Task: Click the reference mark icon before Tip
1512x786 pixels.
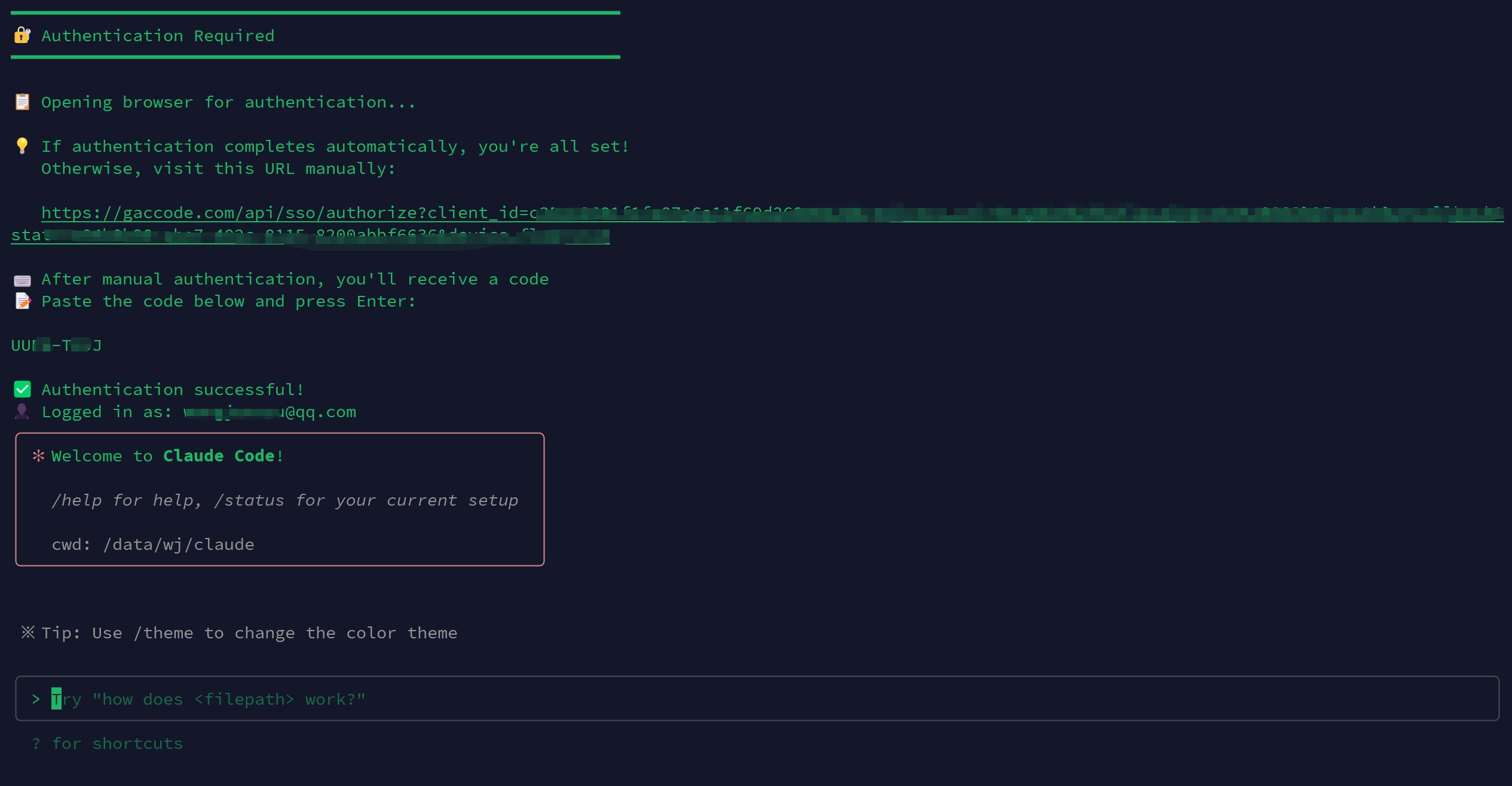Action: (28, 632)
